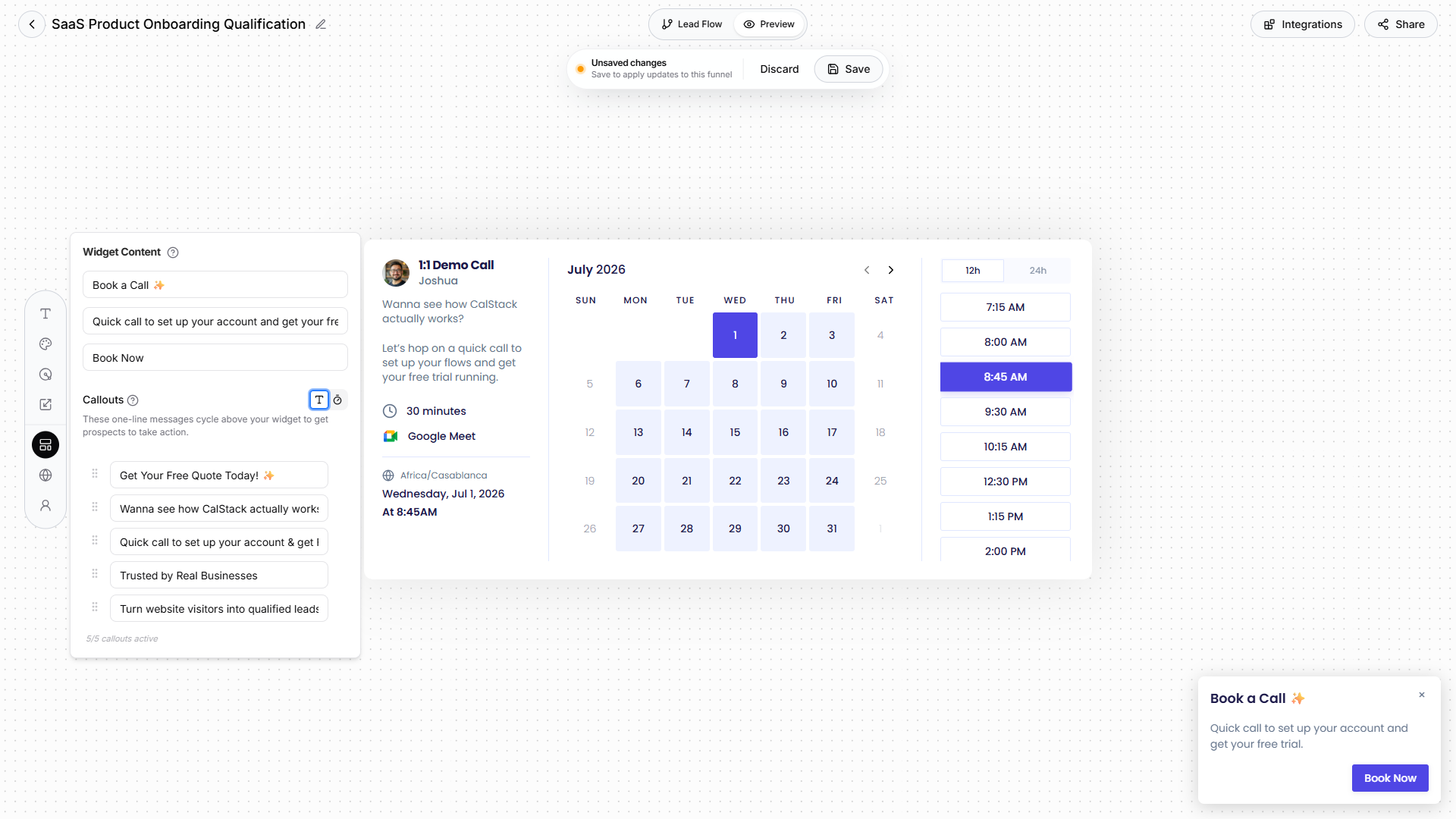Save the funnel changes
The width and height of the screenshot is (1456, 819).
click(x=849, y=69)
